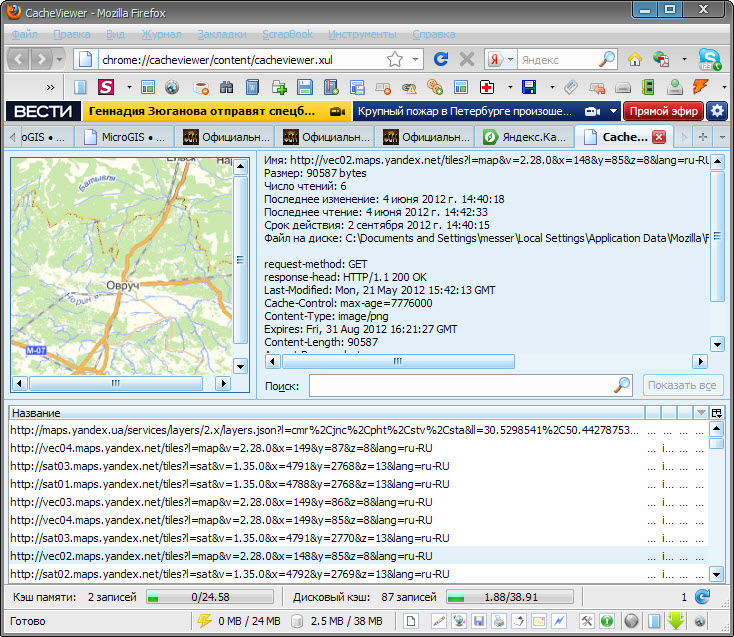Click the green download arrow in status bar
This screenshot has height=637, width=734.
pyautogui.click(x=675, y=621)
